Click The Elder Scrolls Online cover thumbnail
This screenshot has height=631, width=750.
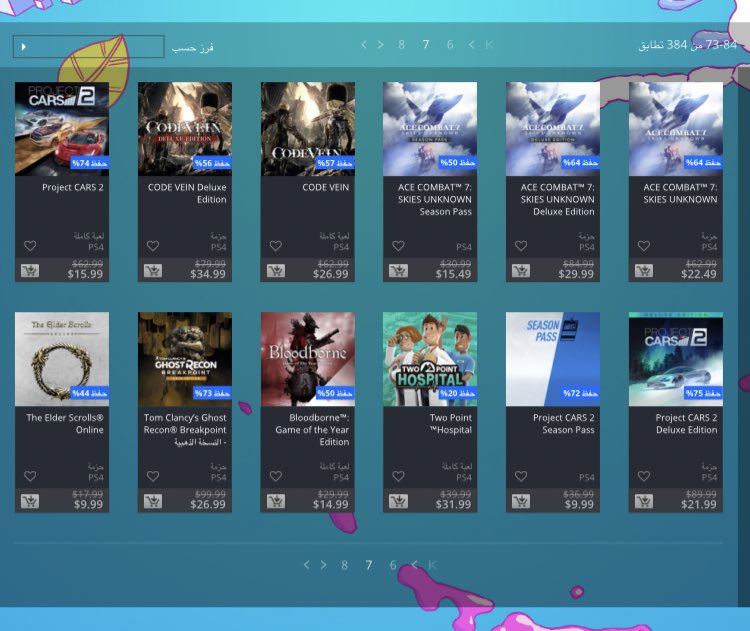pyautogui.click(x=62, y=359)
